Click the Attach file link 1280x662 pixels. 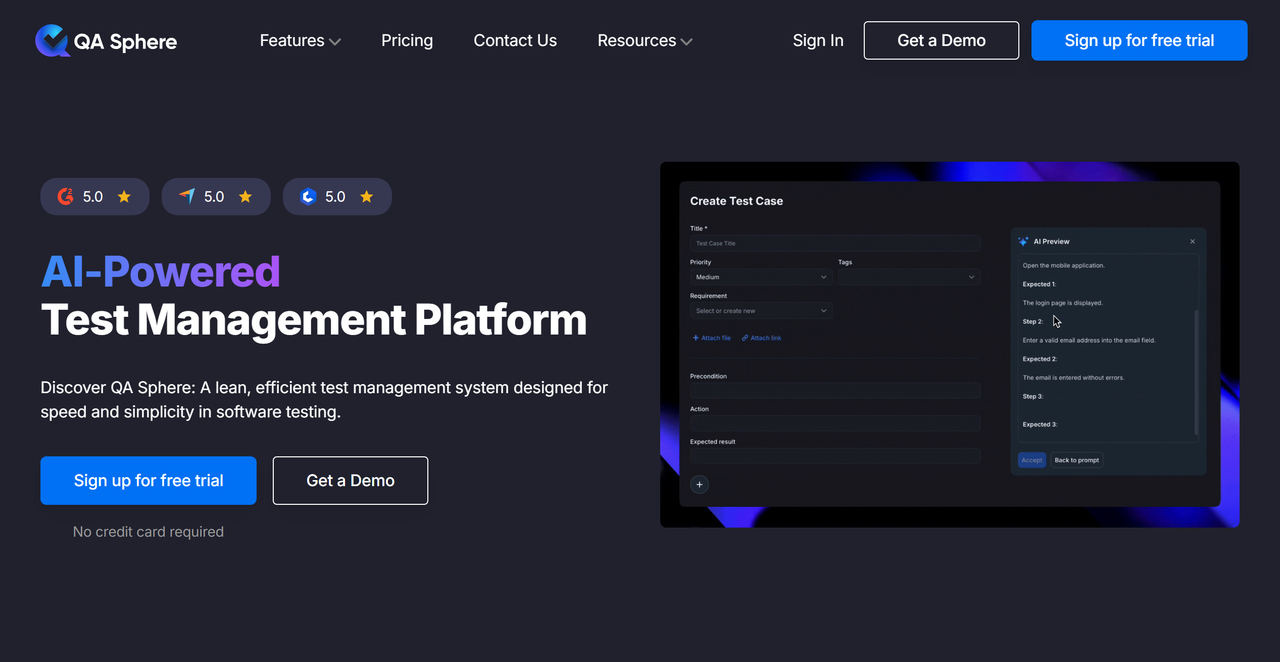[711, 338]
